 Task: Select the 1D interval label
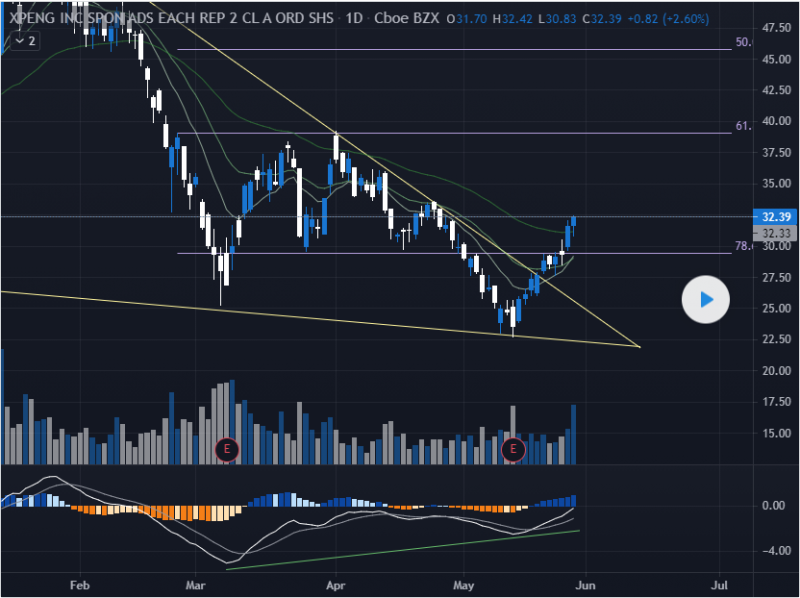[x=354, y=19]
